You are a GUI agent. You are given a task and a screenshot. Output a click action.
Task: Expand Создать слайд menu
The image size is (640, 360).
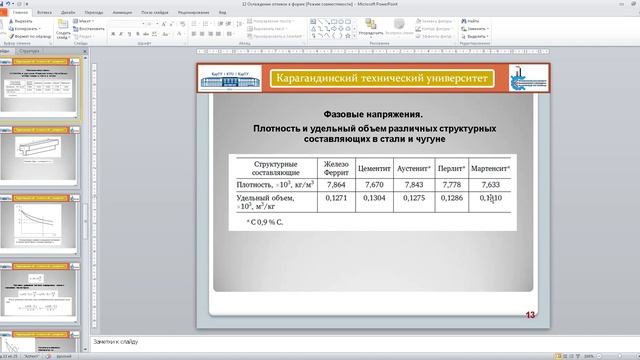[63, 35]
